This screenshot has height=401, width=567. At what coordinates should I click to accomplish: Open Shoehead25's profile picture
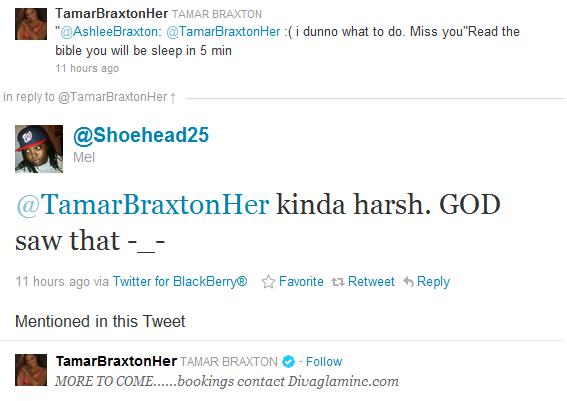(x=39, y=149)
